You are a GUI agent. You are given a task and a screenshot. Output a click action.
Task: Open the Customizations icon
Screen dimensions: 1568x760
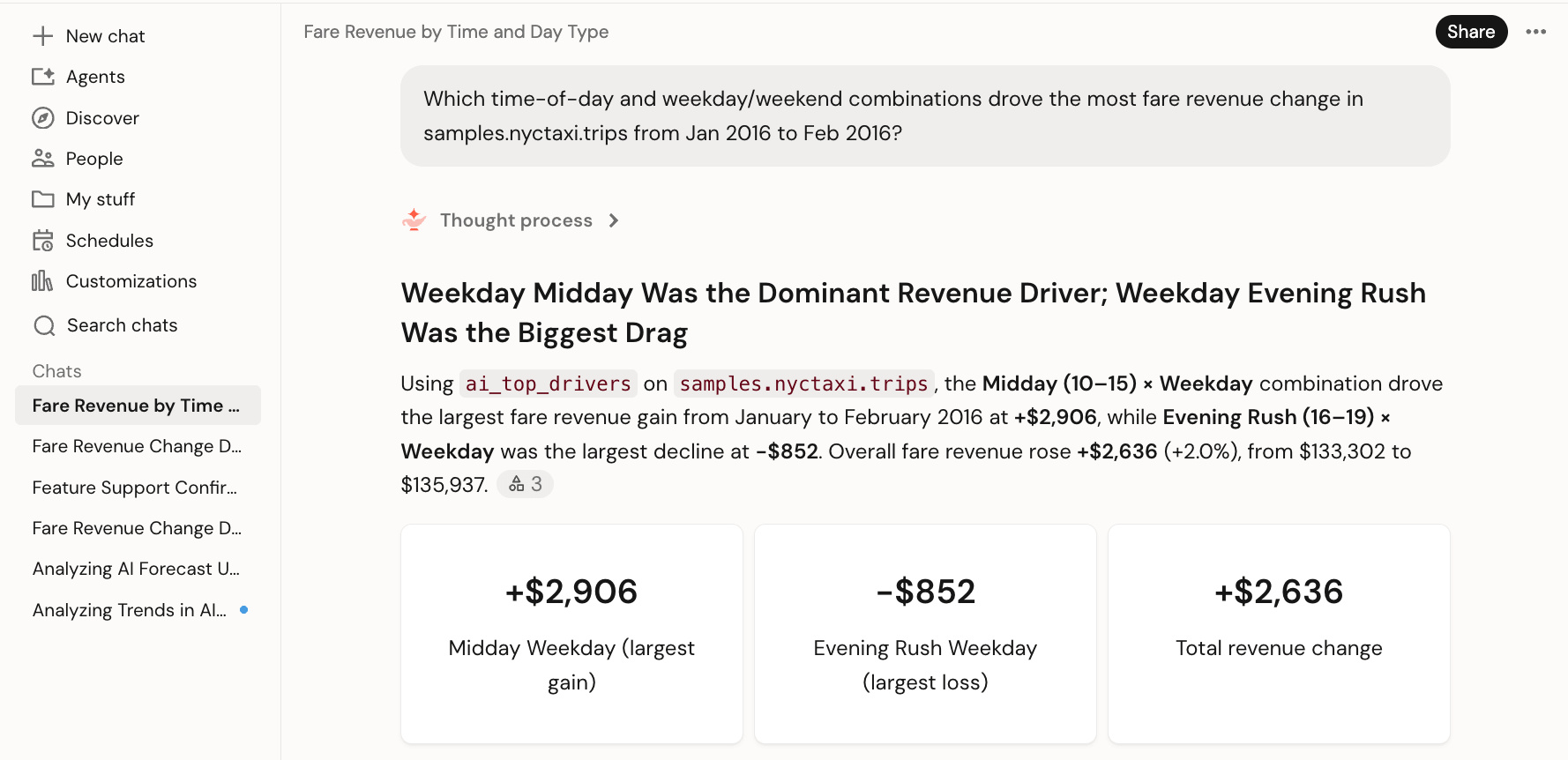coord(42,281)
